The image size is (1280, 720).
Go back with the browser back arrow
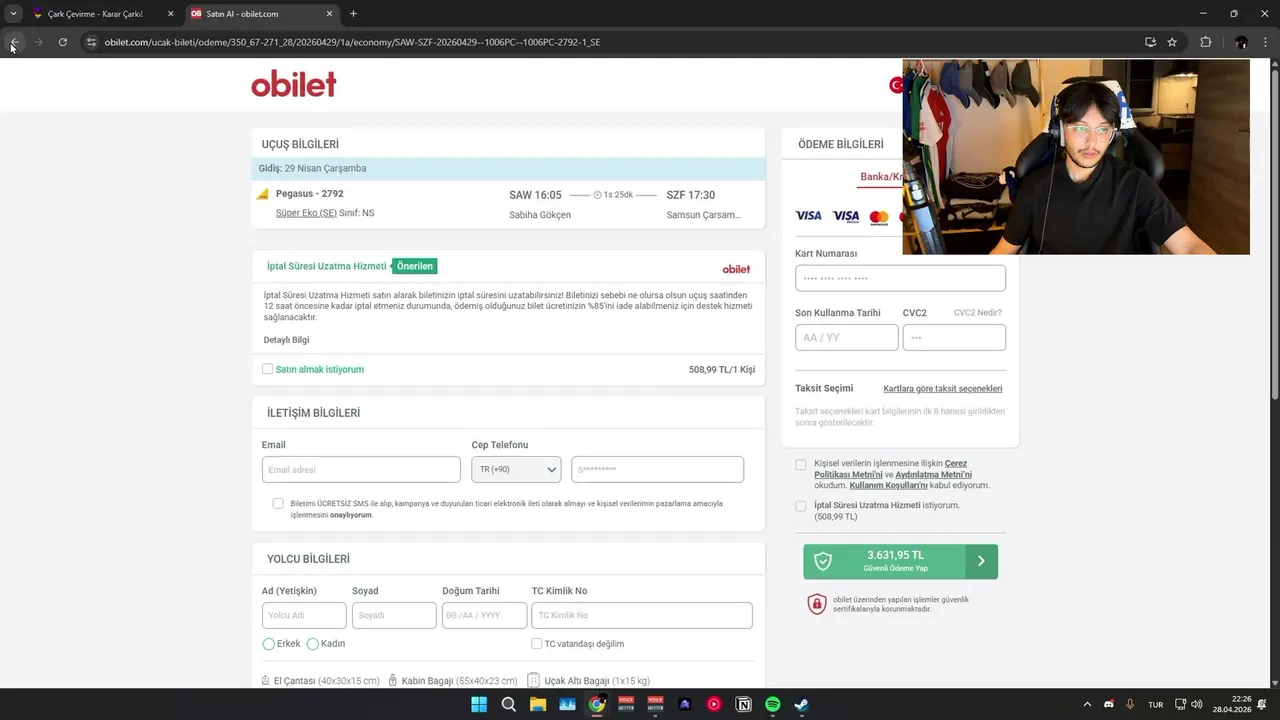pyautogui.click(x=14, y=42)
